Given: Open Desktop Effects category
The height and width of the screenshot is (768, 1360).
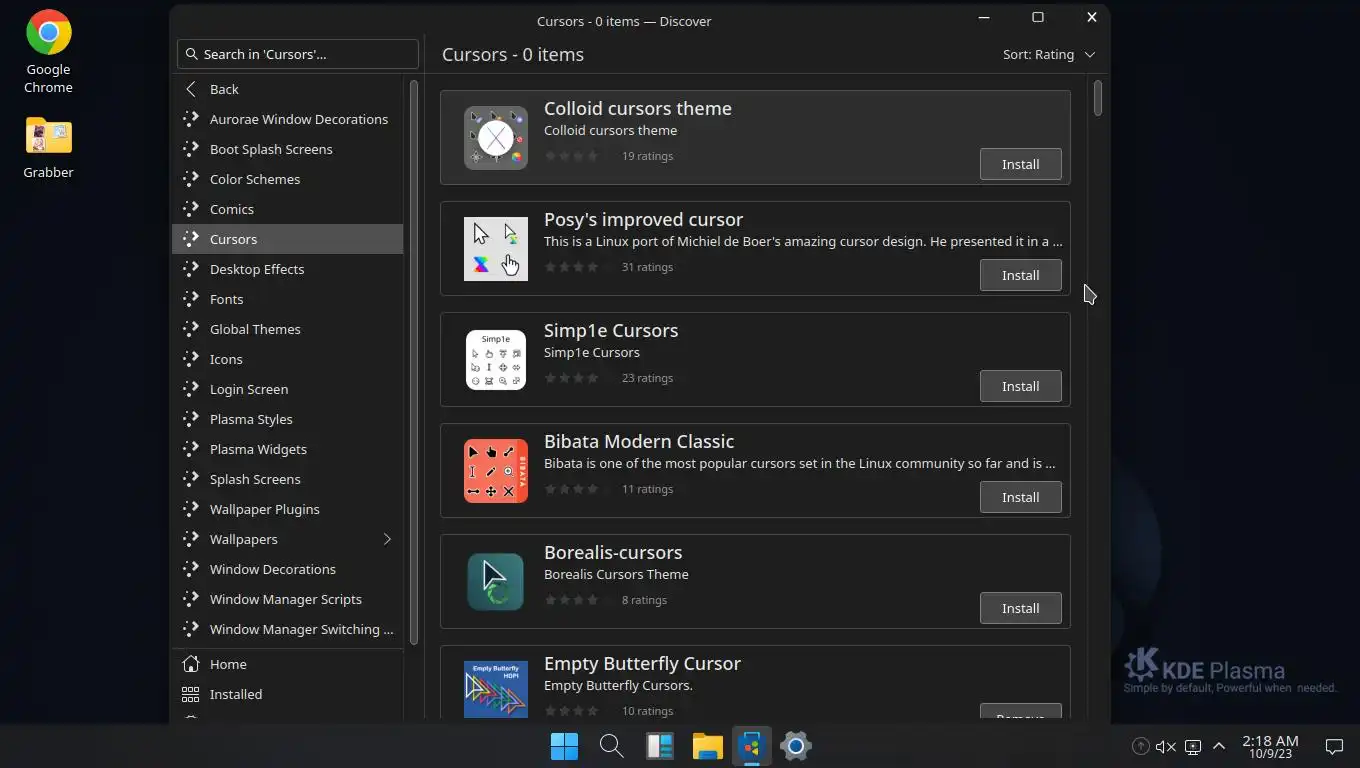Looking at the screenshot, I should 288,269.
